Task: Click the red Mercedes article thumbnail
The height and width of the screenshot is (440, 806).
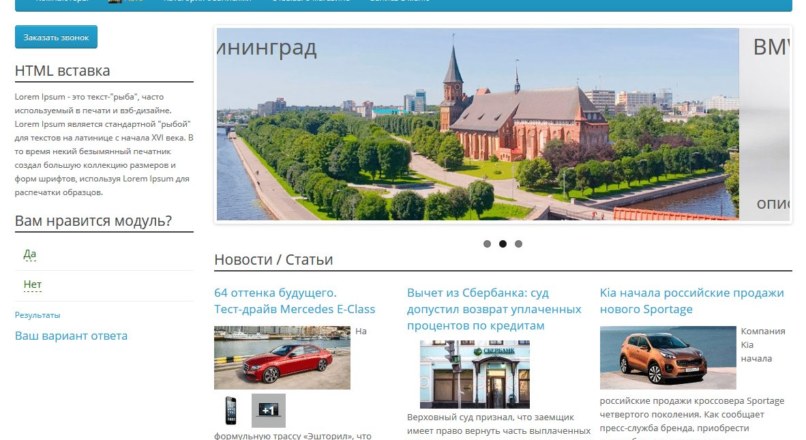Action: [282, 357]
